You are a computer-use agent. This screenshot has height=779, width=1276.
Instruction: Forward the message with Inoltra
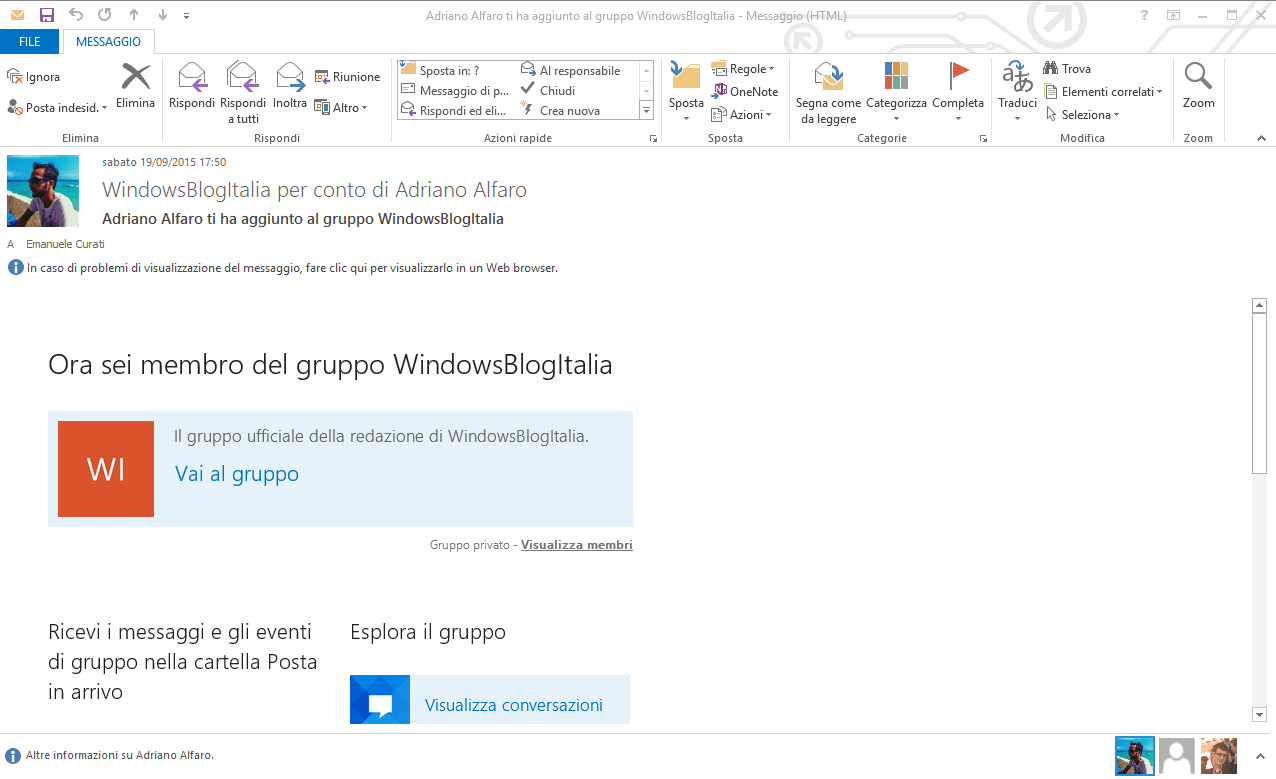(x=290, y=86)
